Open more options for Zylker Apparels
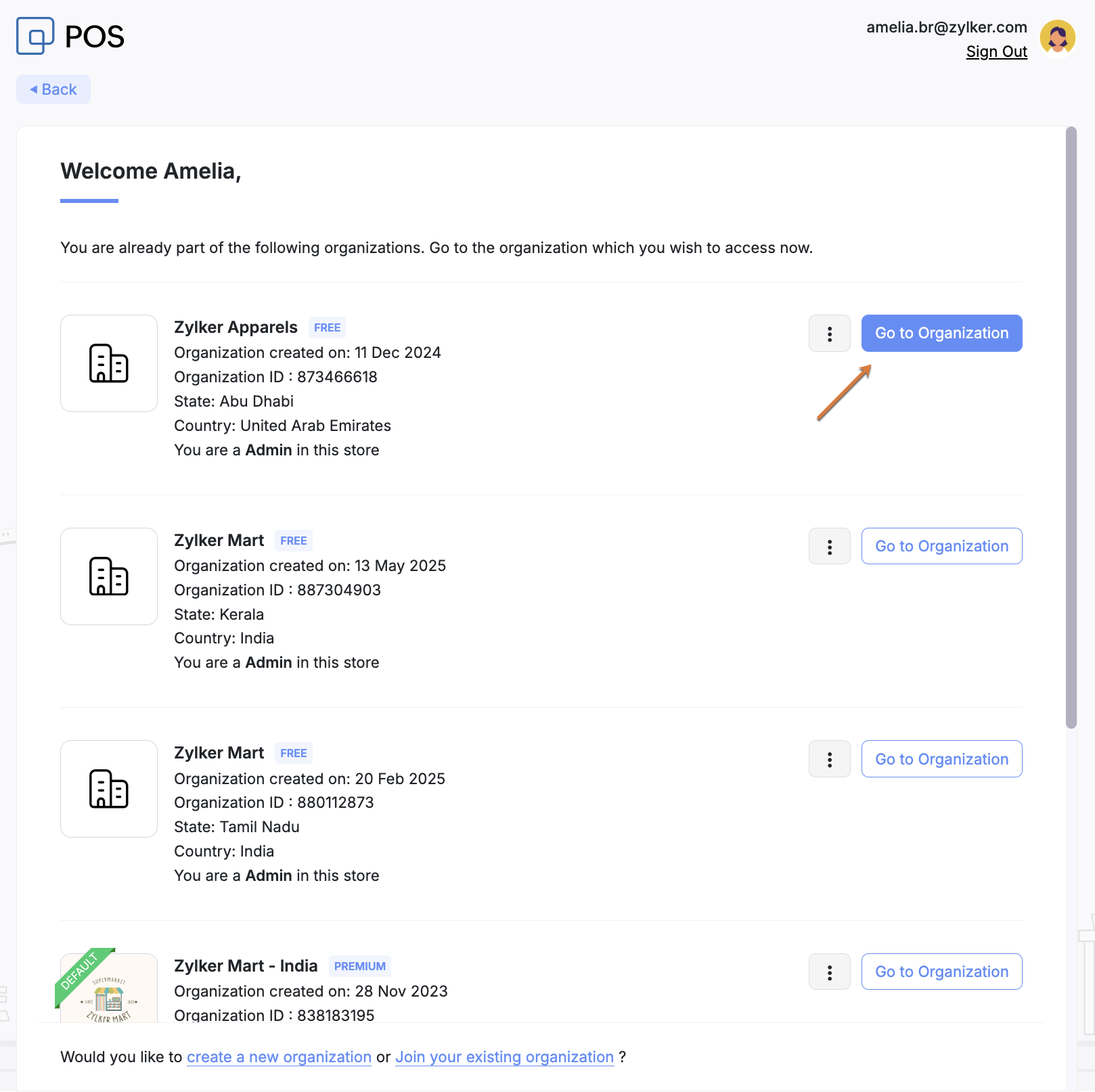The height and width of the screenshot is (1092, 1095). (829, 334)
